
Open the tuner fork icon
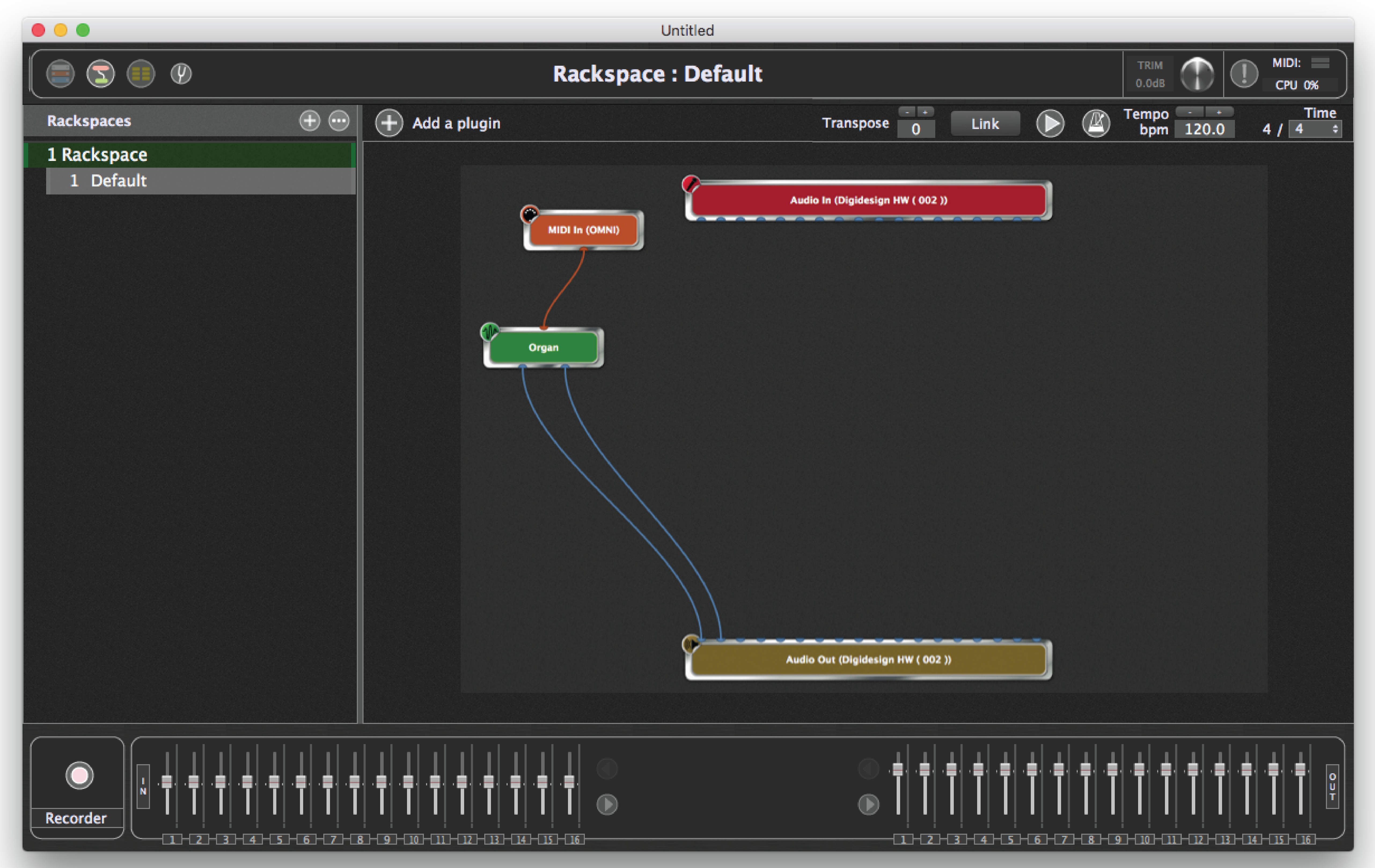(181, 74)
